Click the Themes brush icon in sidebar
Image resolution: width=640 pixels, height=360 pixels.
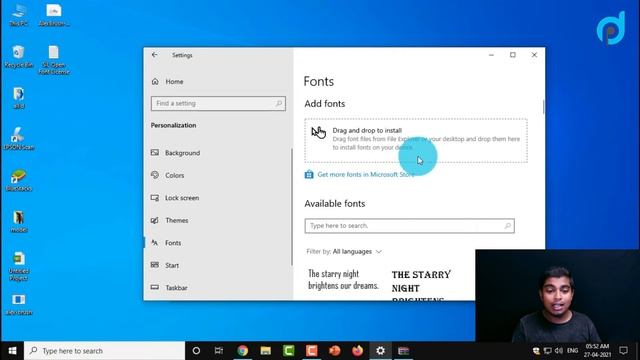(155, 220)
